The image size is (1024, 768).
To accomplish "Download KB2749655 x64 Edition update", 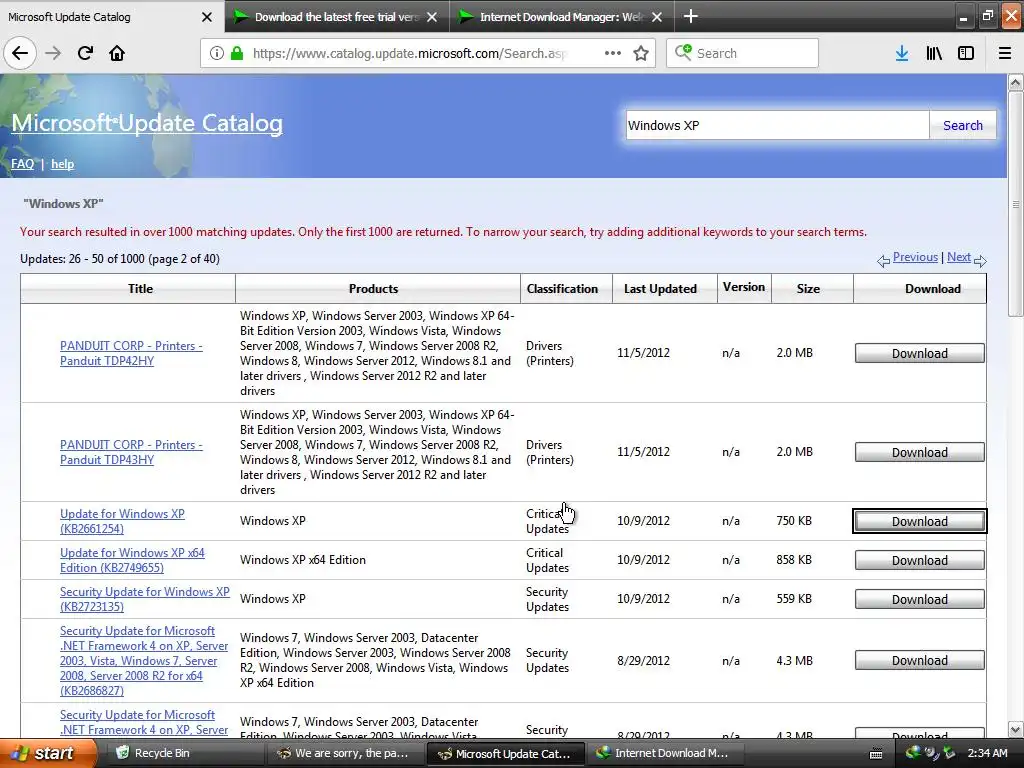I will 920,560.
